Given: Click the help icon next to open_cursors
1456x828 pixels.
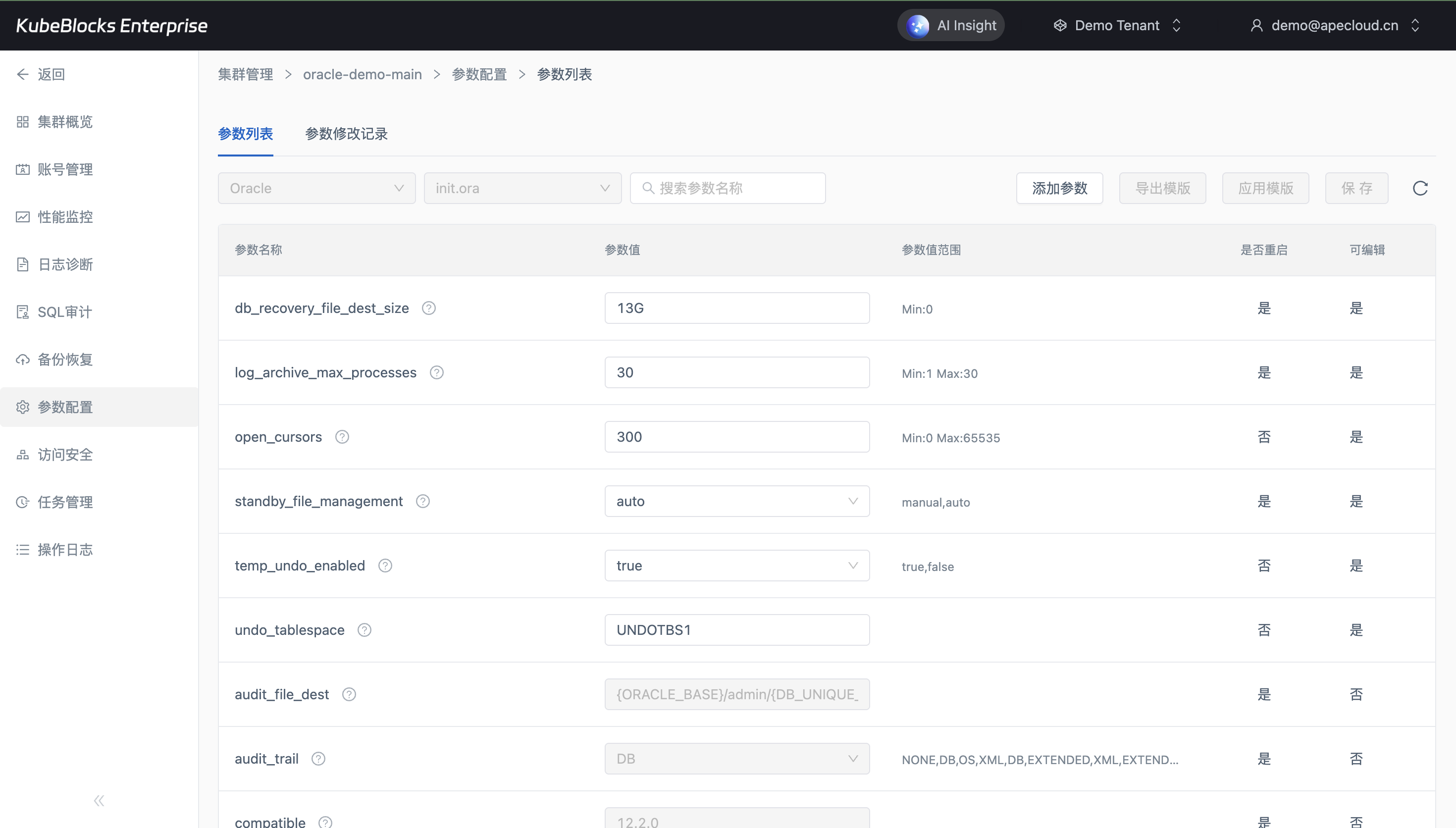Looking at the screenshot, I should (x=342, y=437).
